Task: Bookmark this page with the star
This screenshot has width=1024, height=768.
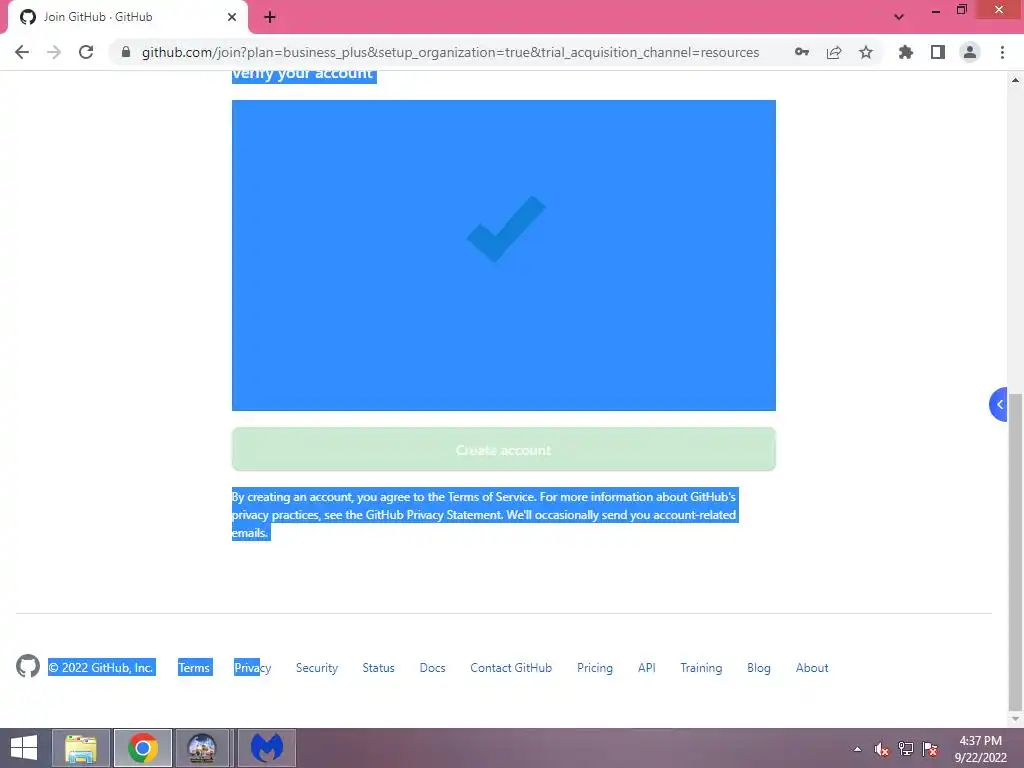Action: 866,52
